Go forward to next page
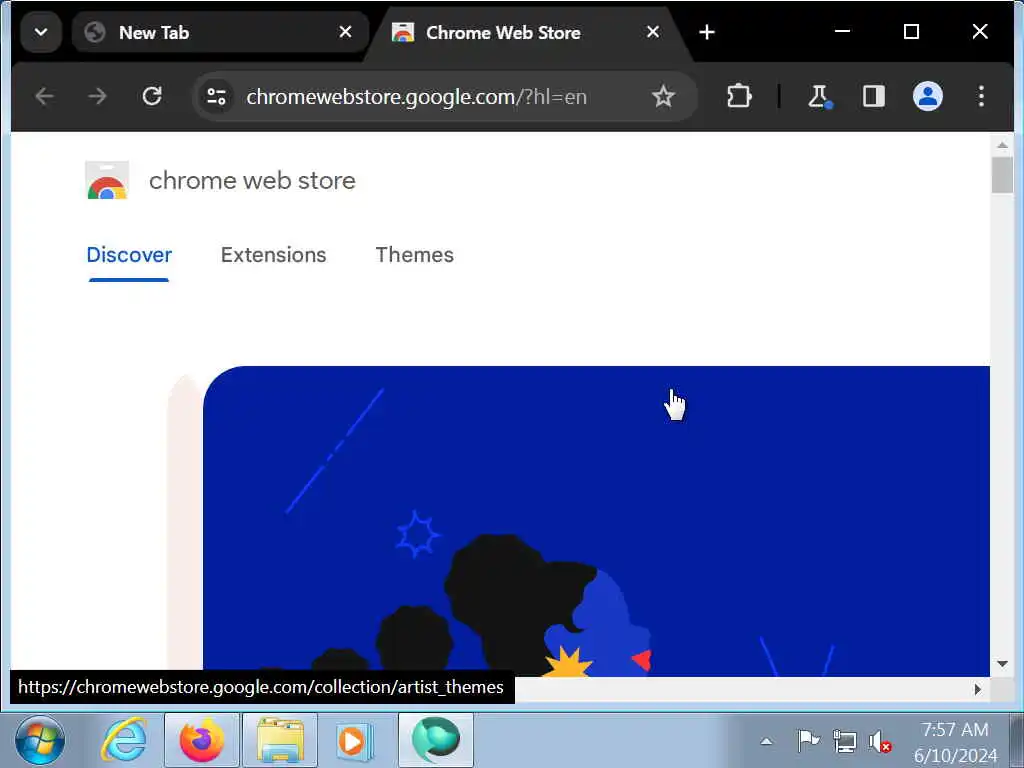 point(97,97)
